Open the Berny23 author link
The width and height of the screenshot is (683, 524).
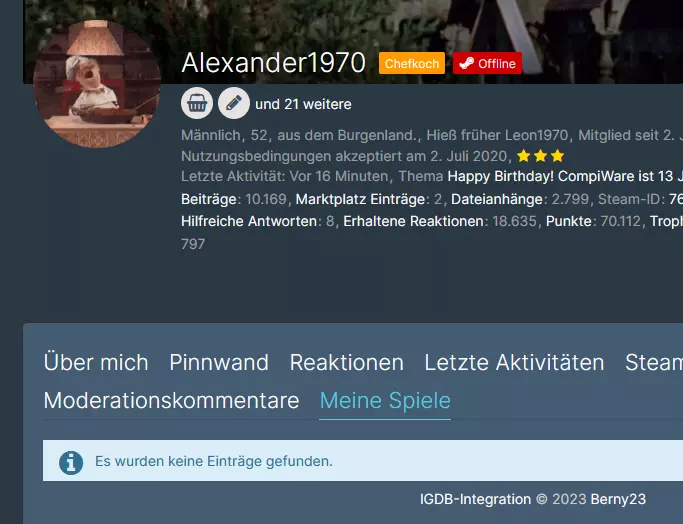618,499
